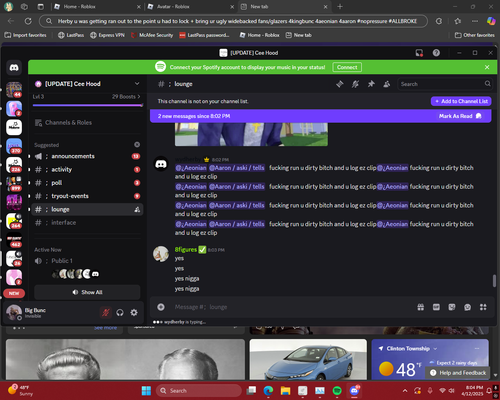Open the 8figures user profile name
Image resolution: width=500 pixels, height=400 pixels.
[x=186, y=249]
